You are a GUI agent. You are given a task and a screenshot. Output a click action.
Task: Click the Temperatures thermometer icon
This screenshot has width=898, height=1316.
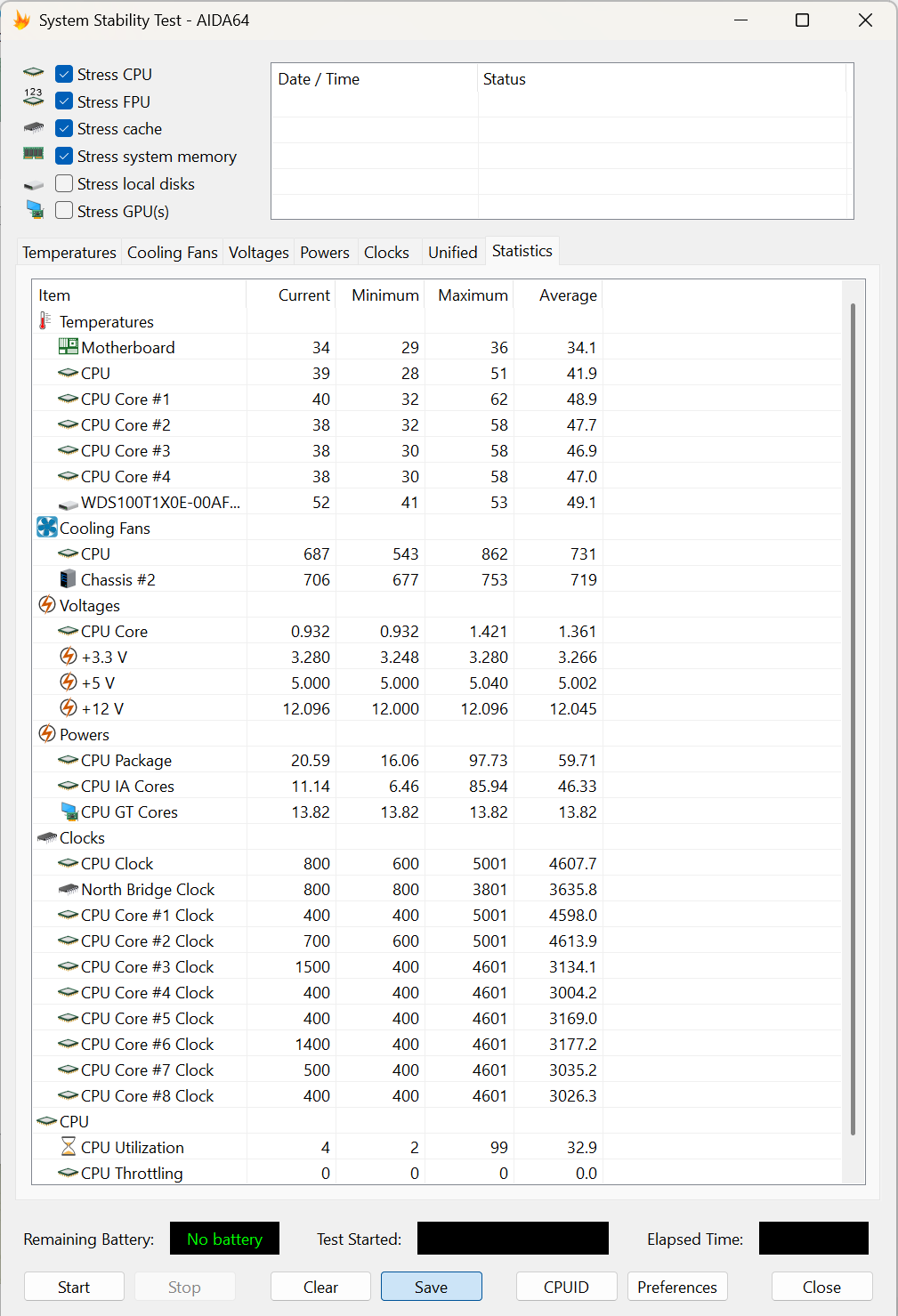point(44,321)
